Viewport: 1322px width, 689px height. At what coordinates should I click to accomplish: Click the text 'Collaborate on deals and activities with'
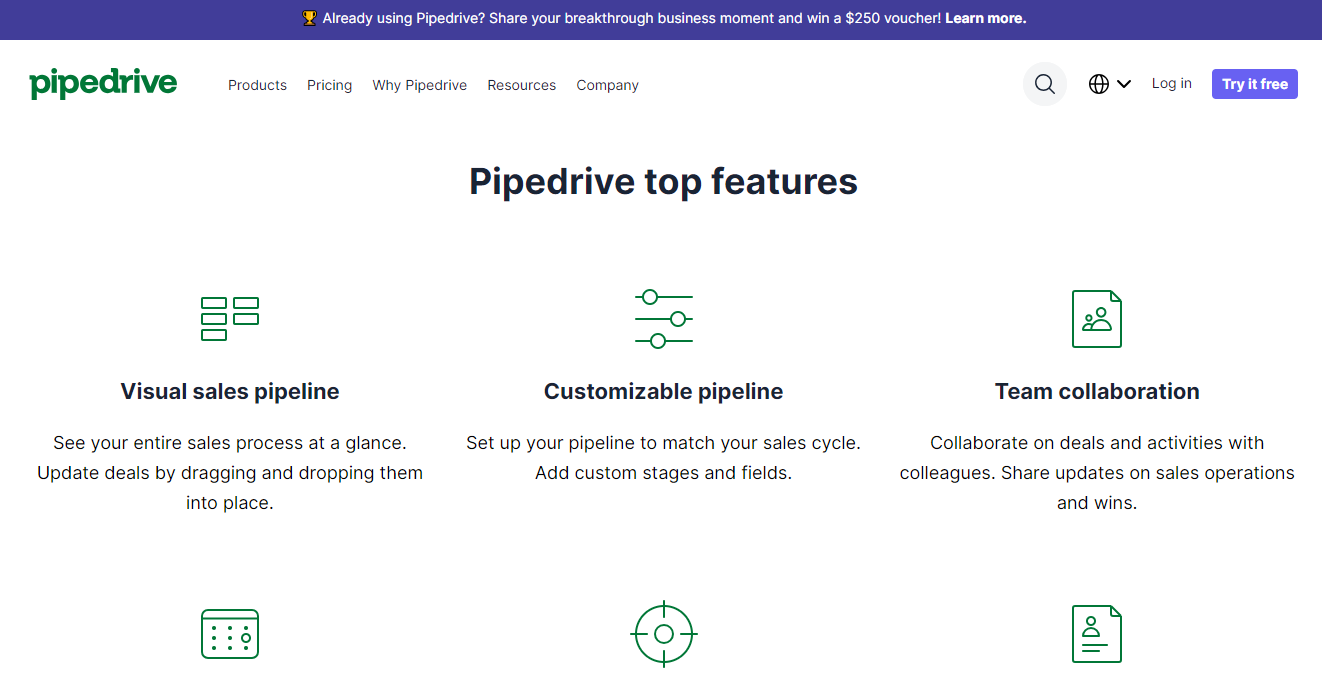click(1097, 443)
